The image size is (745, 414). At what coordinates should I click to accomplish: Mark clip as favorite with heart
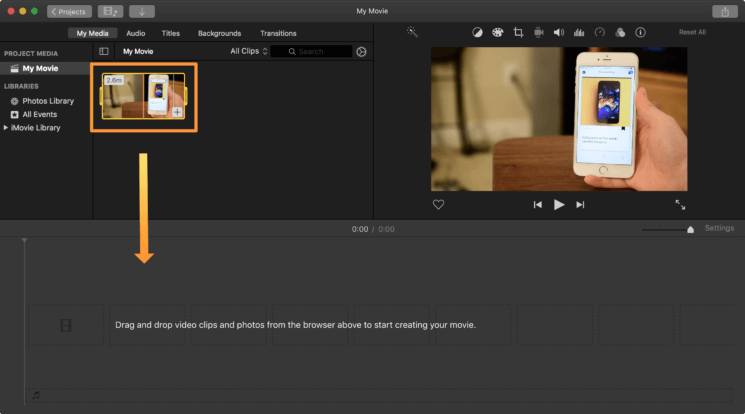(x=438, y=204)
